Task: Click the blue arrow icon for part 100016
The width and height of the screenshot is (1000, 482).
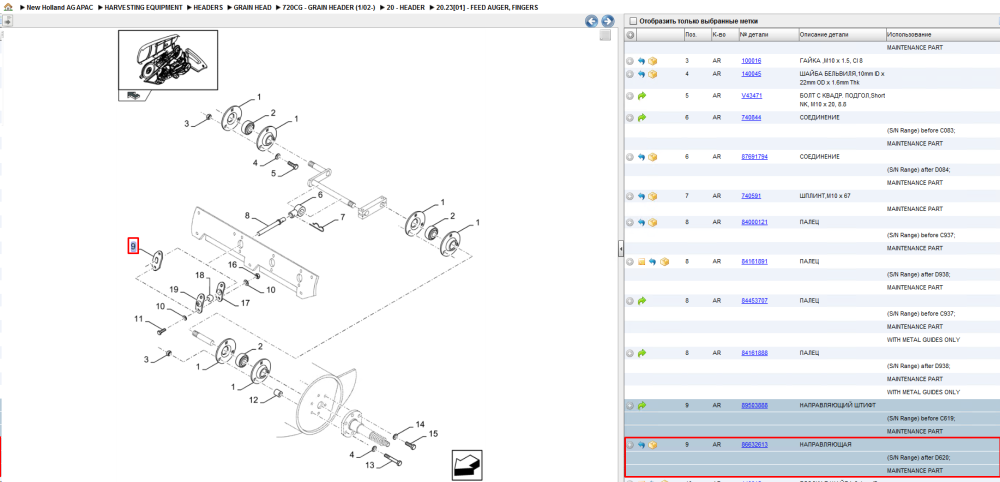Action: pyautogui.click(x=642, y=61)
